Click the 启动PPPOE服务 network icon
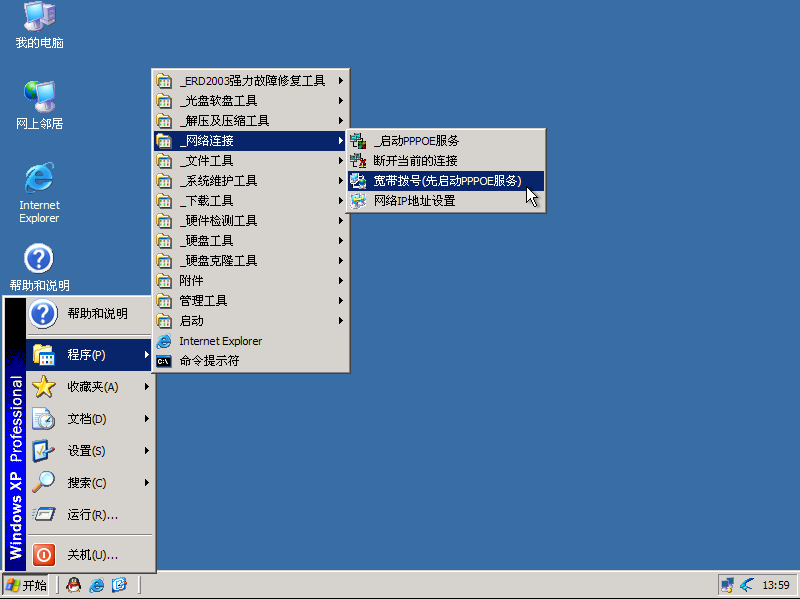The width and height of the screenshot is (800, 599). click(358, 141)
